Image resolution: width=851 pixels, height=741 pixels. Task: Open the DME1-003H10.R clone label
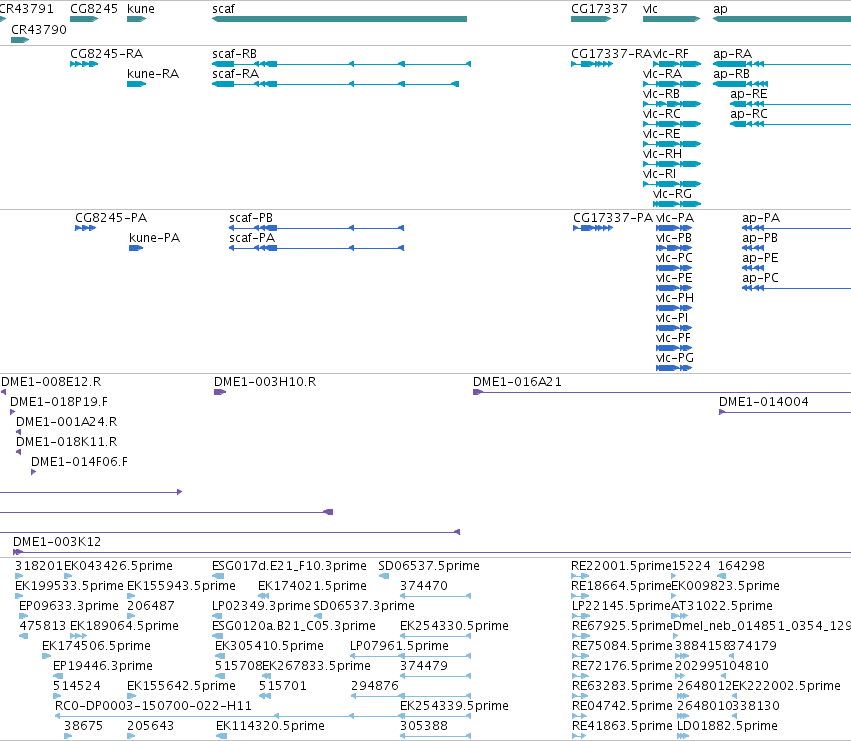click(x=265, y=382)
